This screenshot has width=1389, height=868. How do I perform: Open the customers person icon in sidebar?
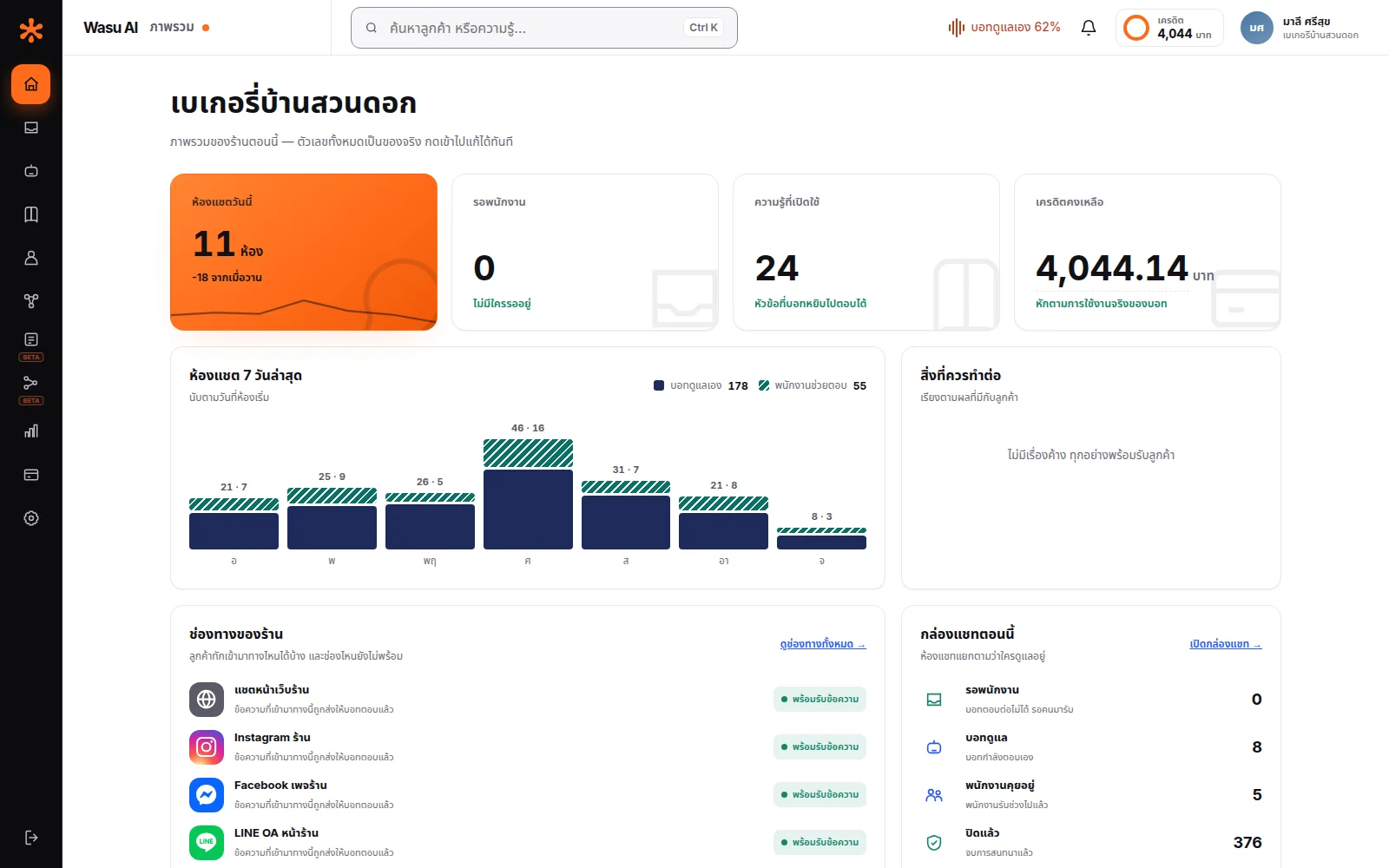tap(31, 258)
